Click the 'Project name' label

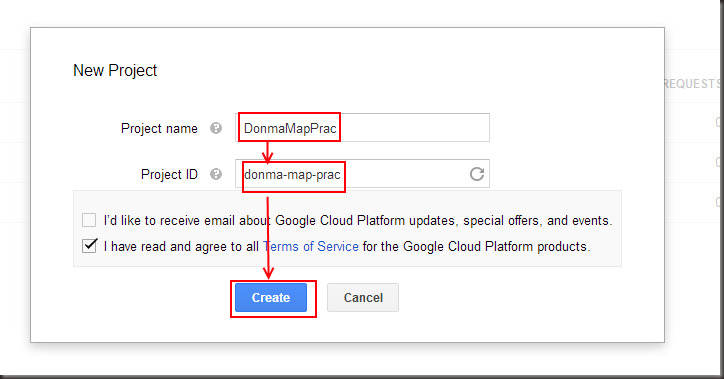point(159,128)
